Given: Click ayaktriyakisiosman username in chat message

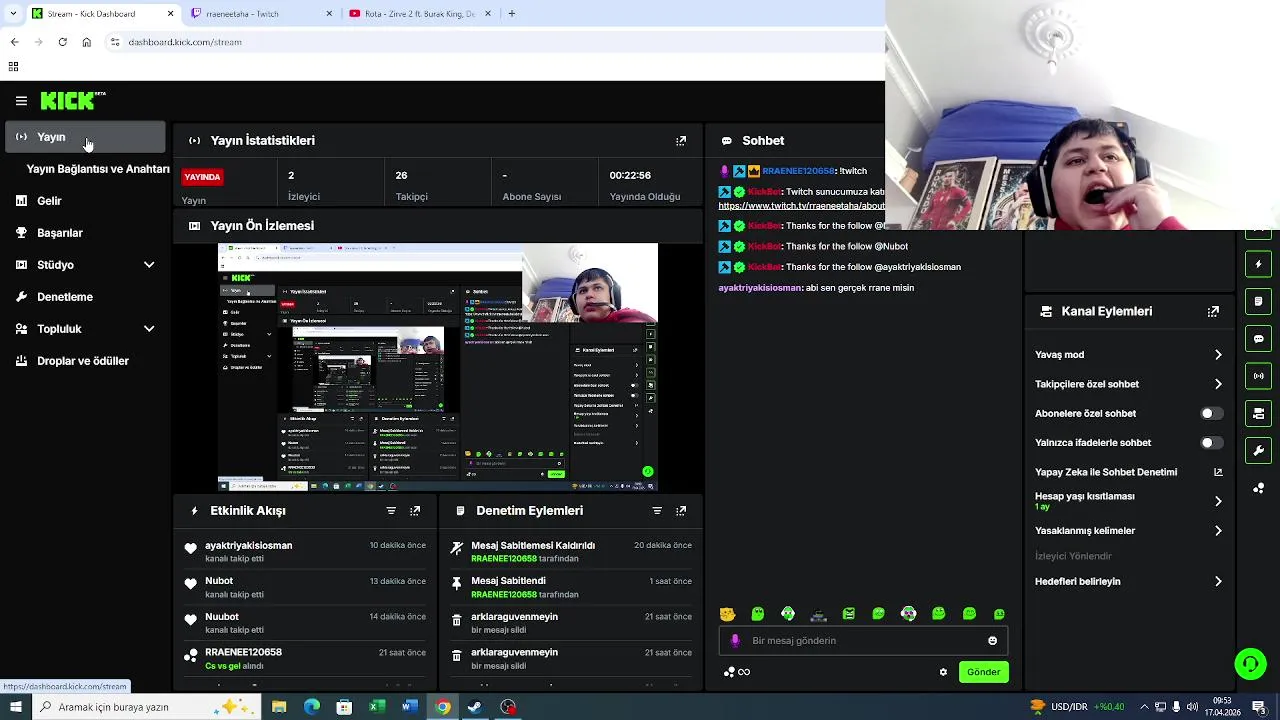Looking at the screenshot, I should [x=760, y=288].
